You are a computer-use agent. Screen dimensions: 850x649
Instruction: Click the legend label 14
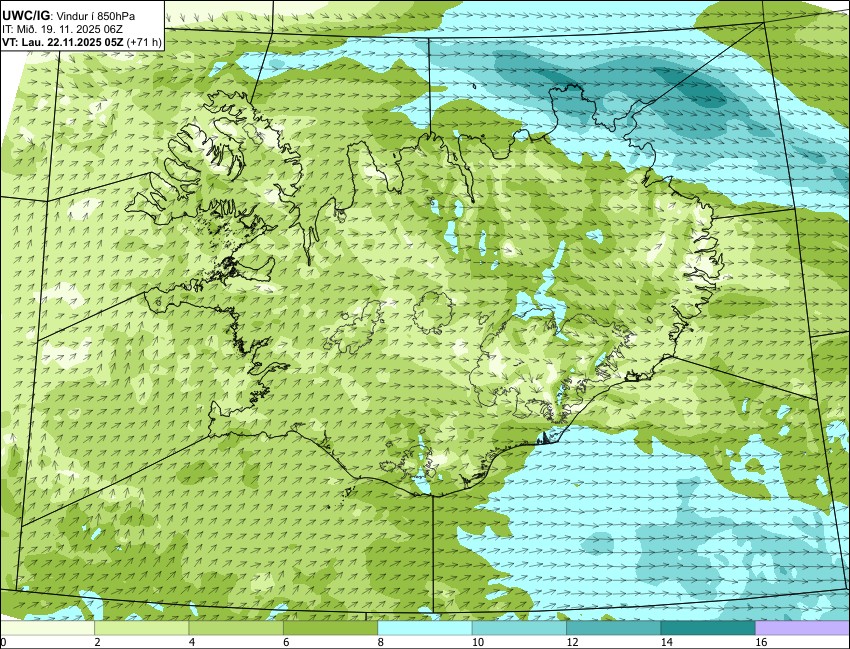point(666,642)
